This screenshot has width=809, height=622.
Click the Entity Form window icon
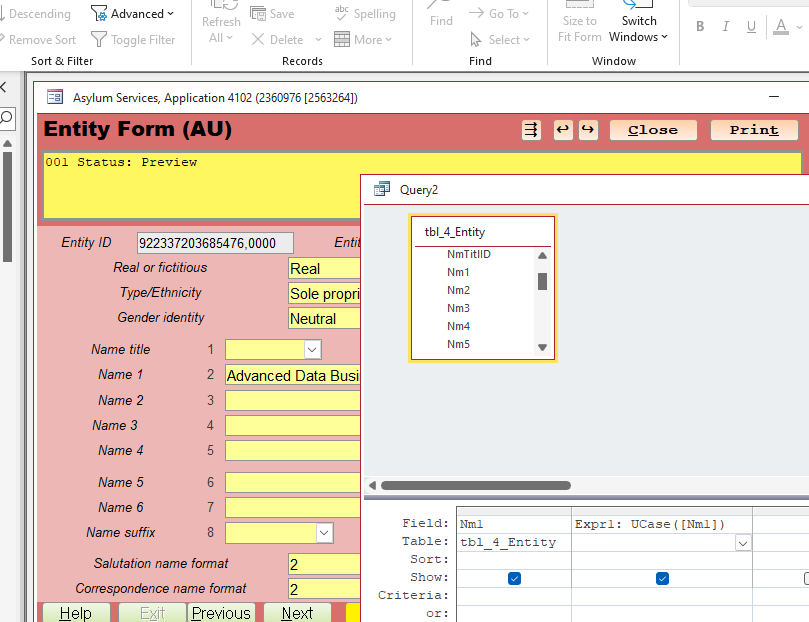coord(55,97)
